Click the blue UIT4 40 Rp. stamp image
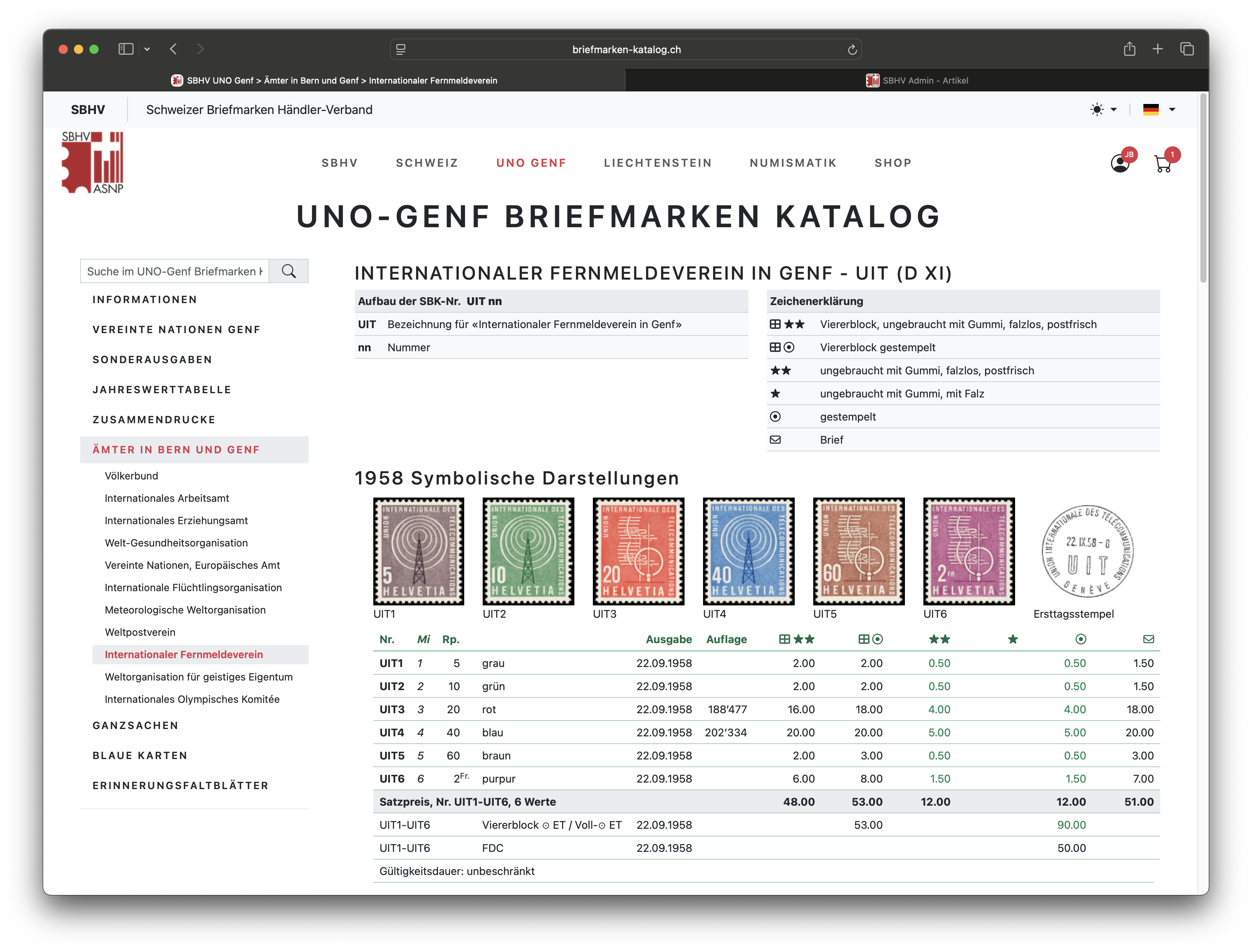The height and width of the screenshot is (952, 1252). pos(748,551)
